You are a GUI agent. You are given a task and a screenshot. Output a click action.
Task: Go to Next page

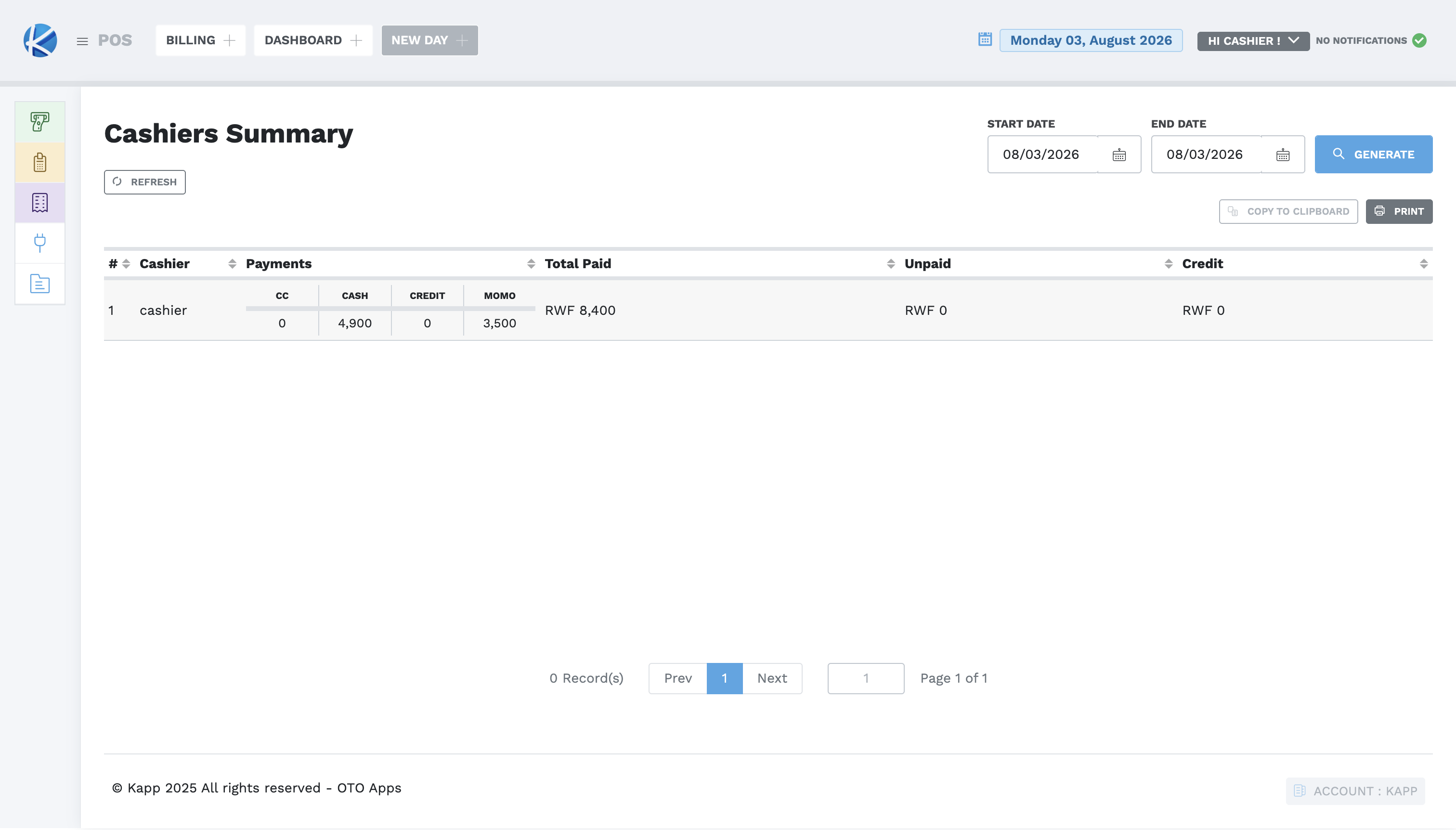click(x=772, y=678)
